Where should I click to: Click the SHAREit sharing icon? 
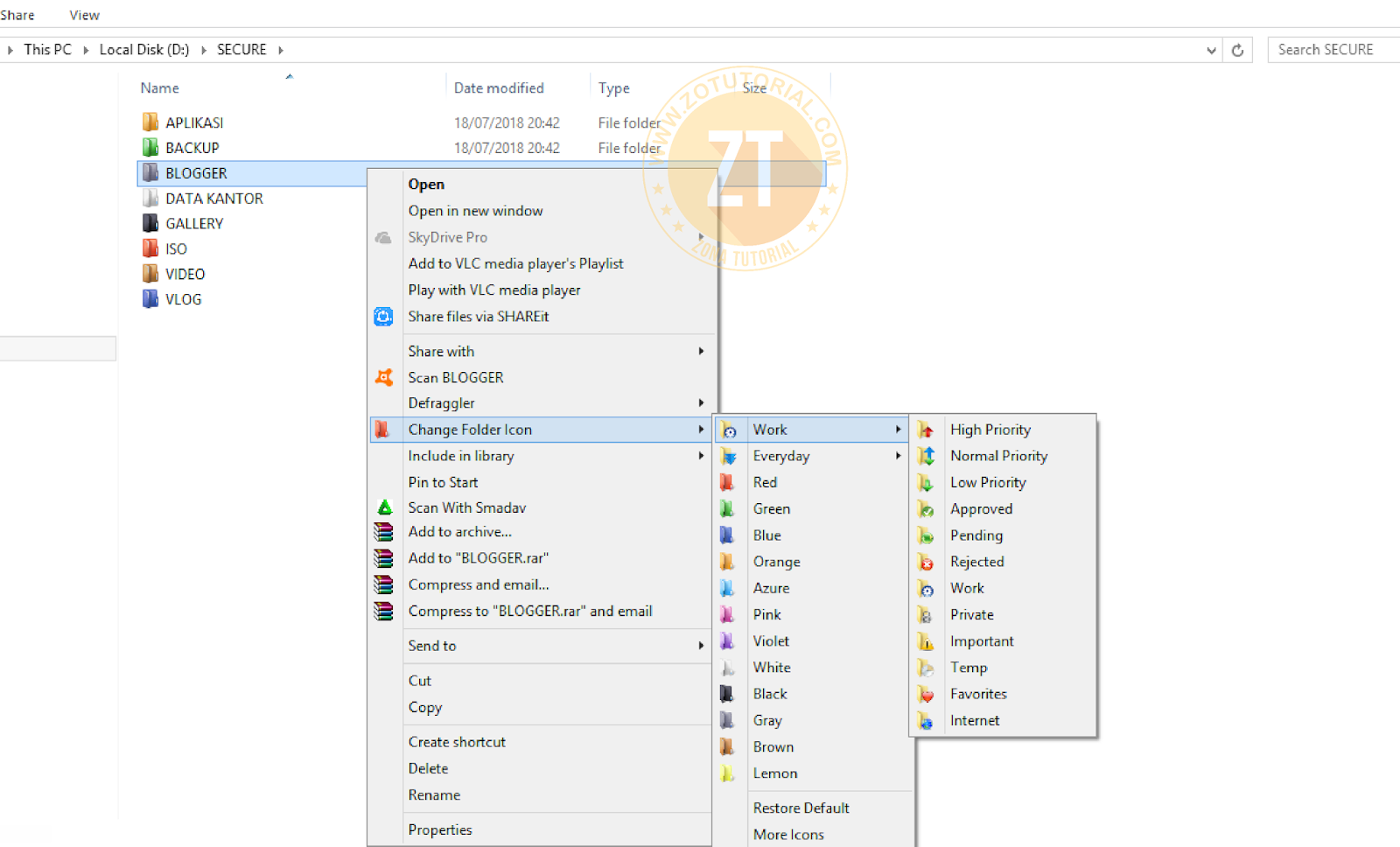383,316
